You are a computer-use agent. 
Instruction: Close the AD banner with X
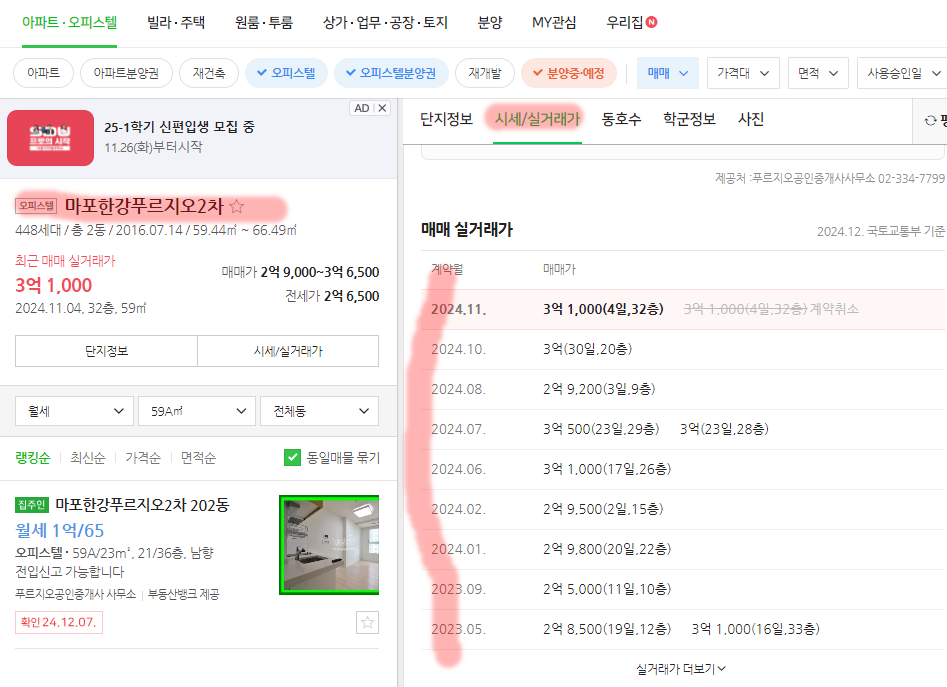382,108
